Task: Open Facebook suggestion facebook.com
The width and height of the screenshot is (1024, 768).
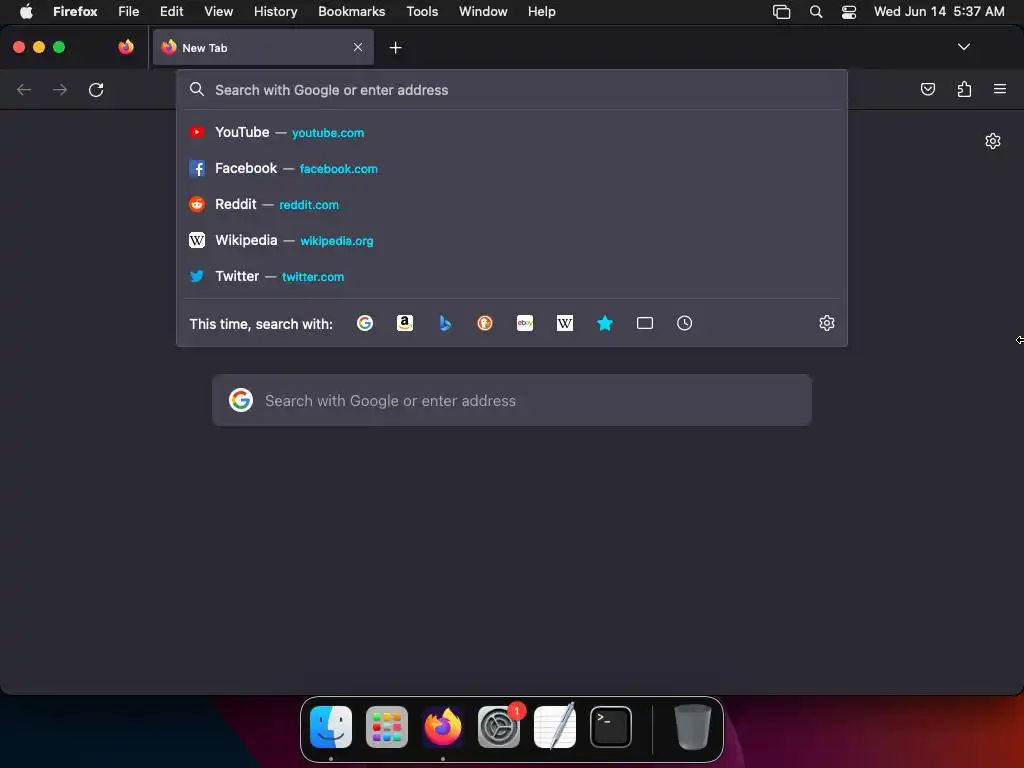Action: pos(512,168)
